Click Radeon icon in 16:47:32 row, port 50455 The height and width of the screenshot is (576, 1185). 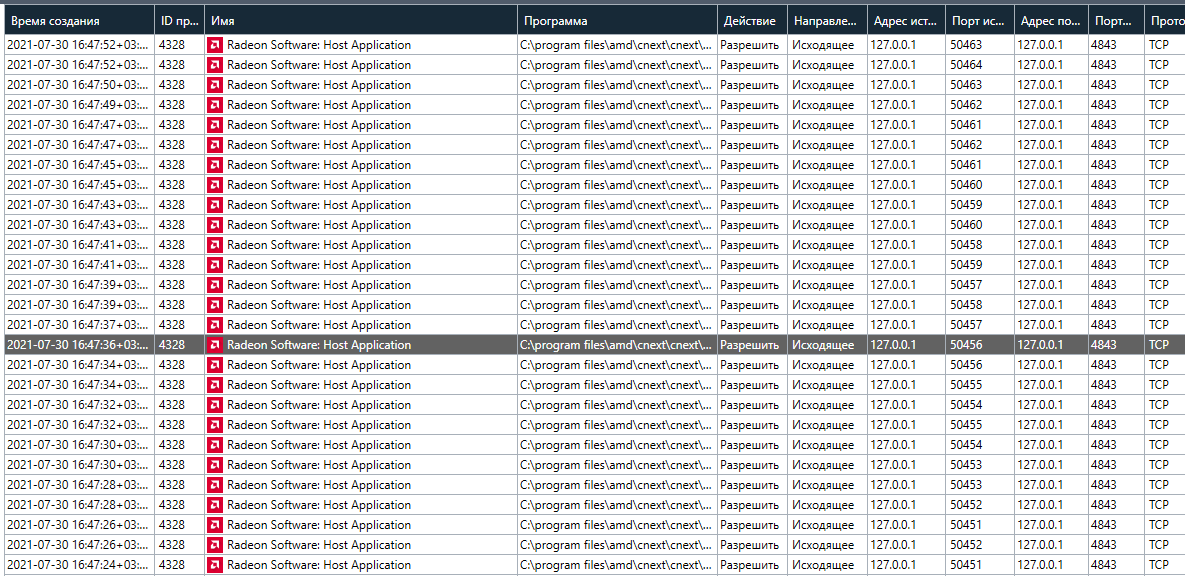215,426
